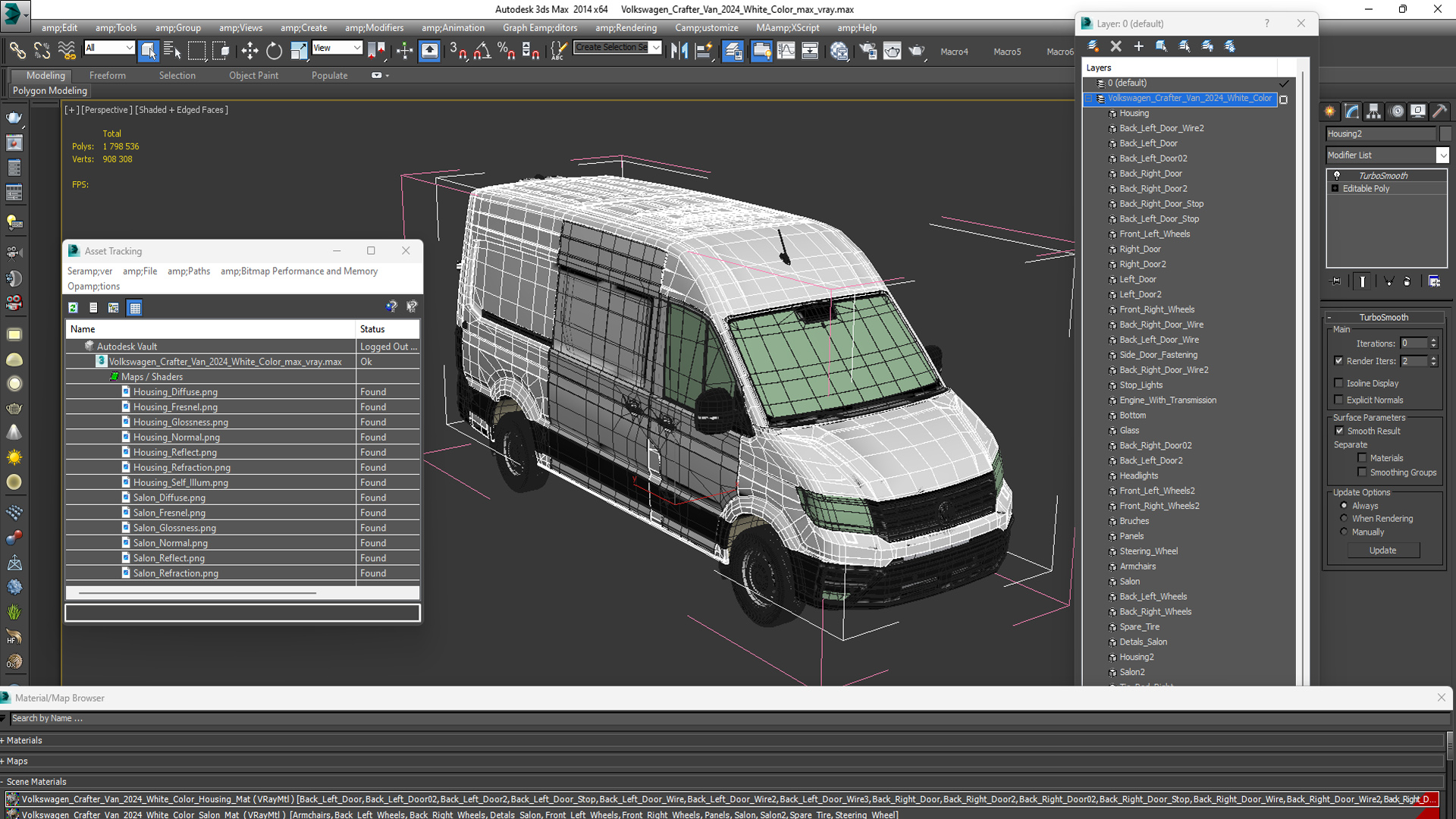Click the Macro5 toolbar button
1456x819 pixels.
tap(1007, 52)
